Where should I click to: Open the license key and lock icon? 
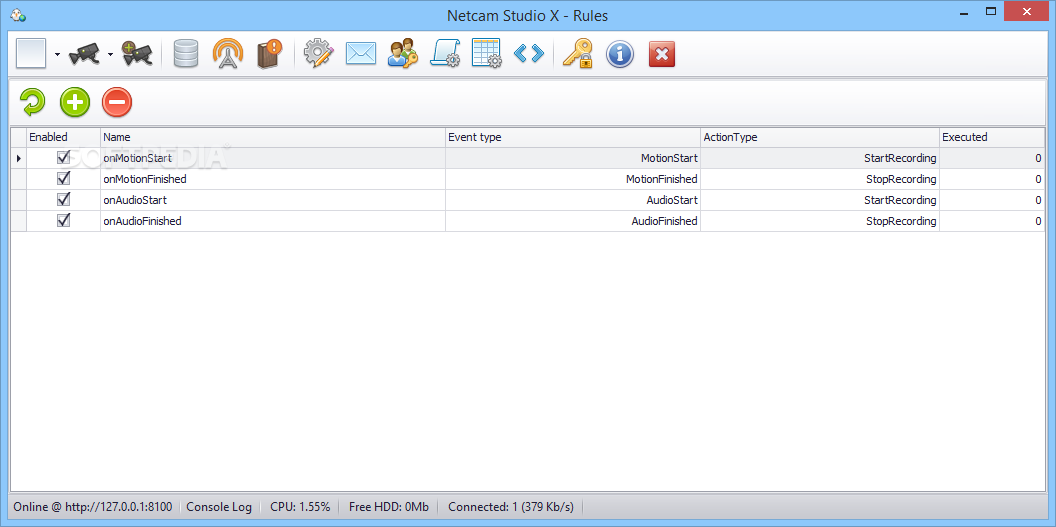tap(577, 54)
